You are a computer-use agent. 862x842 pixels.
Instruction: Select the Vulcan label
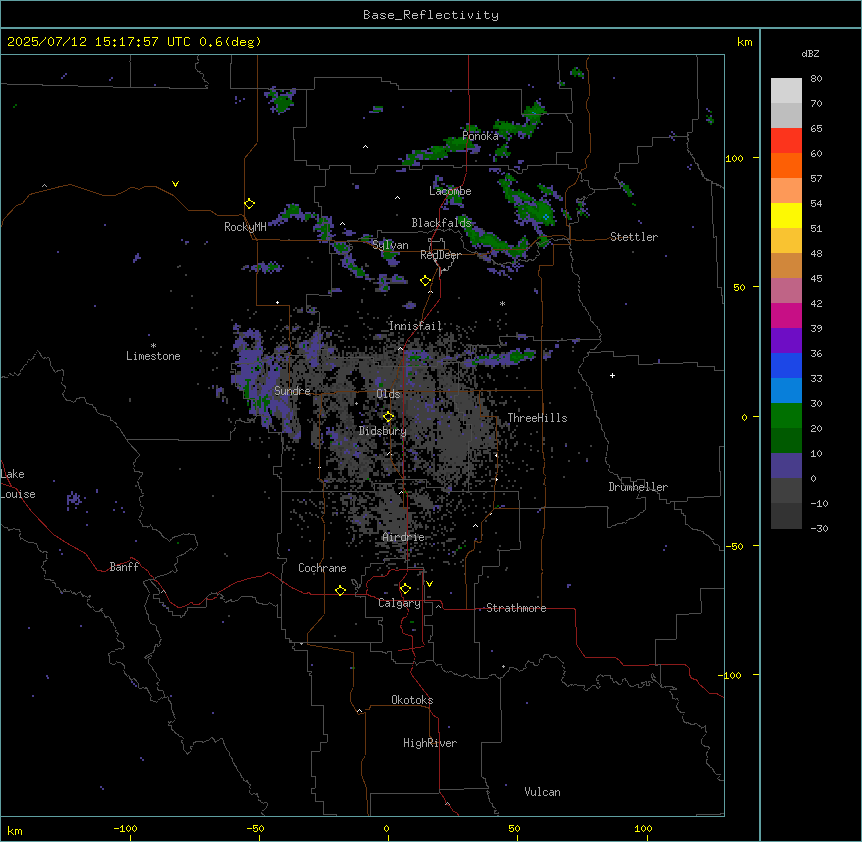pyautogui.click(x=543, y=792)
